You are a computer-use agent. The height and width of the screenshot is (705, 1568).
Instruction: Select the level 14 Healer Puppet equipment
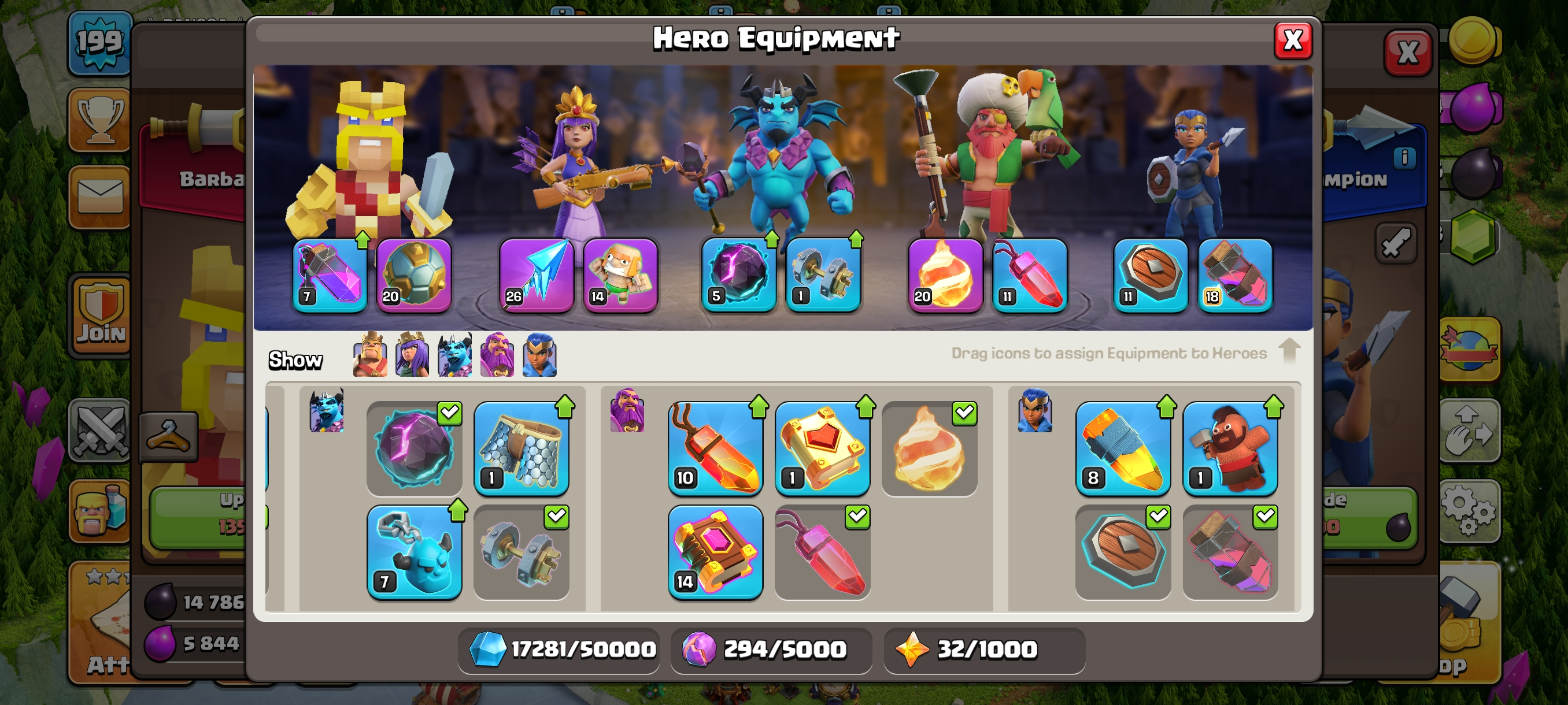click(x=620, y=275)
